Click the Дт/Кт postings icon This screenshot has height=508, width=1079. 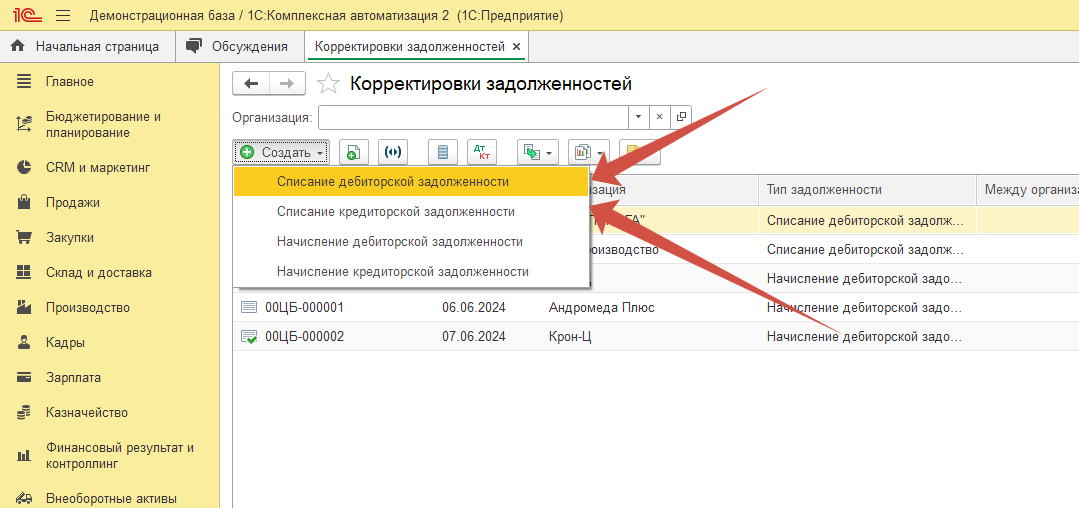point(482,152)
